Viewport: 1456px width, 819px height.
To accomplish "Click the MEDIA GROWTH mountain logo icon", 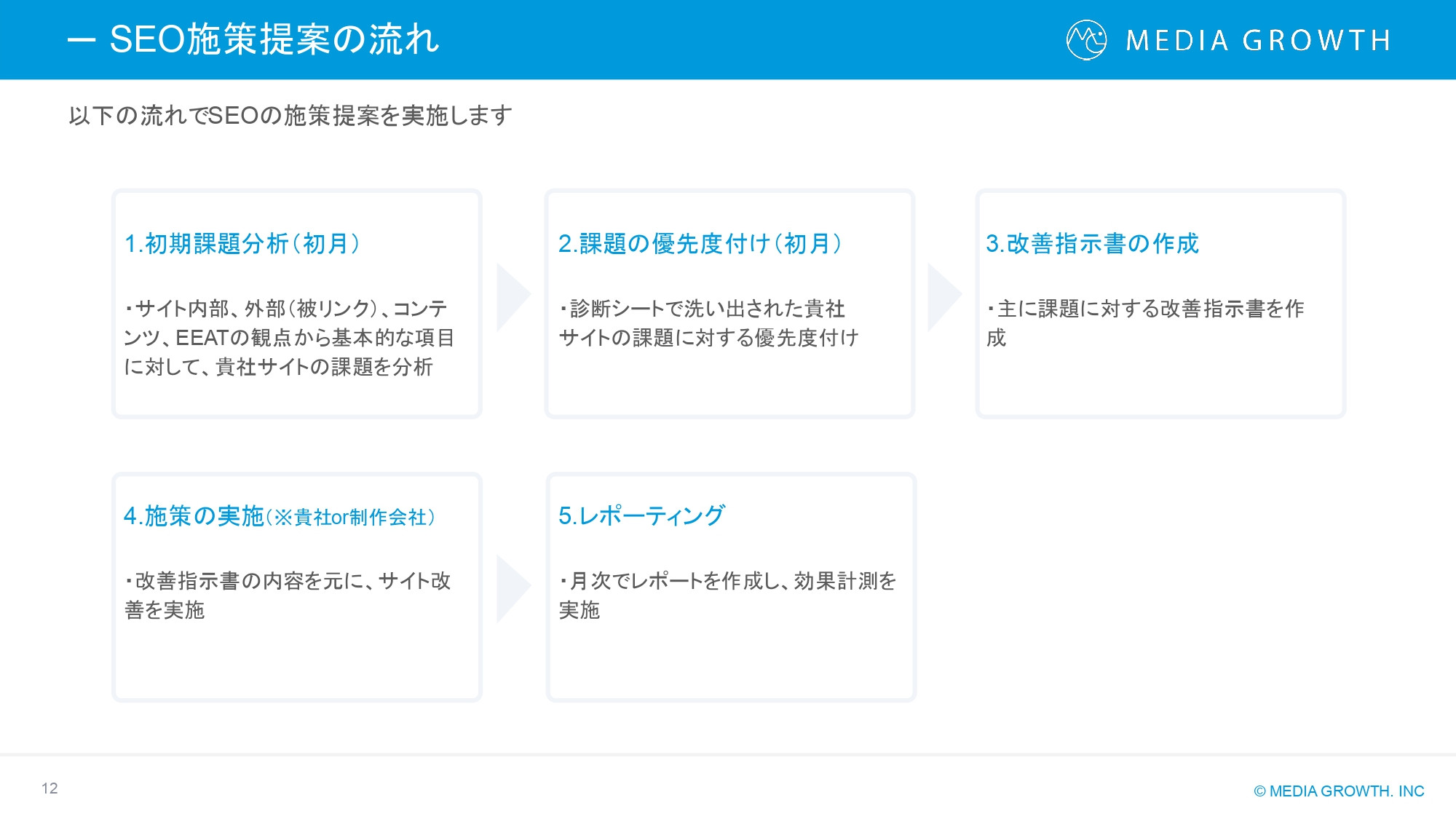I will coord(1088,41).
